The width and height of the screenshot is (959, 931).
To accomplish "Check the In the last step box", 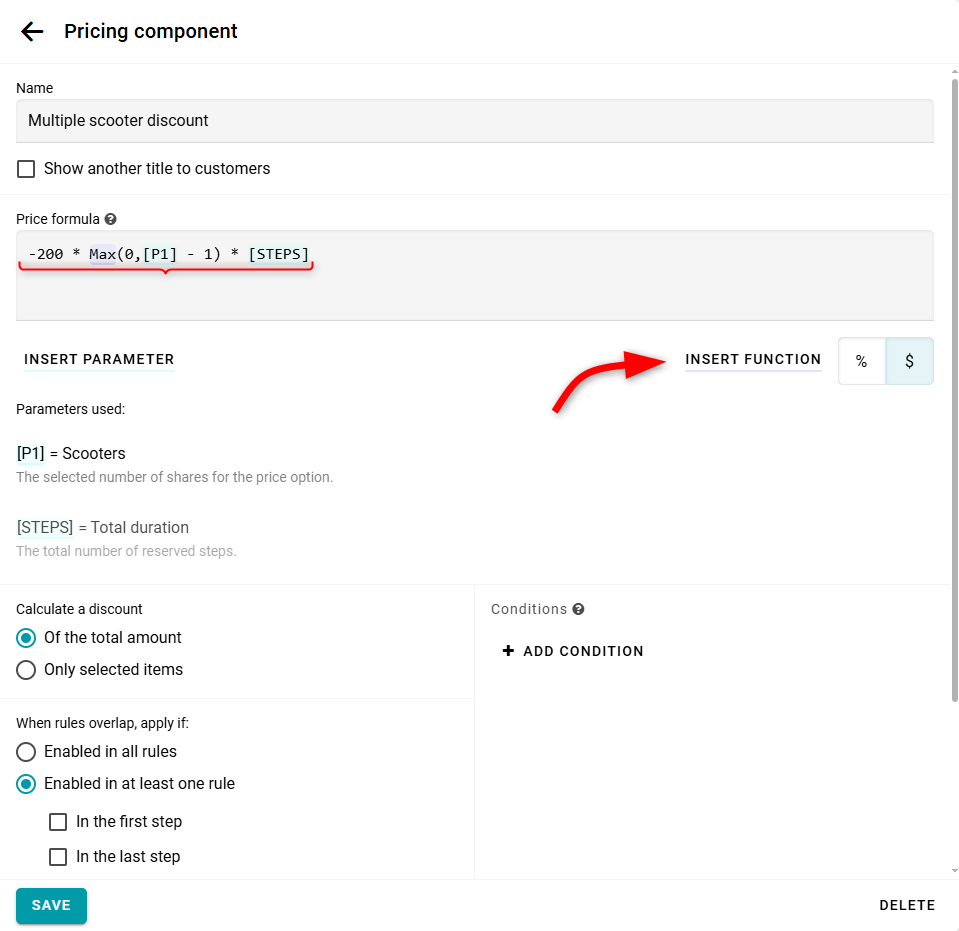I will pos(59,857).
